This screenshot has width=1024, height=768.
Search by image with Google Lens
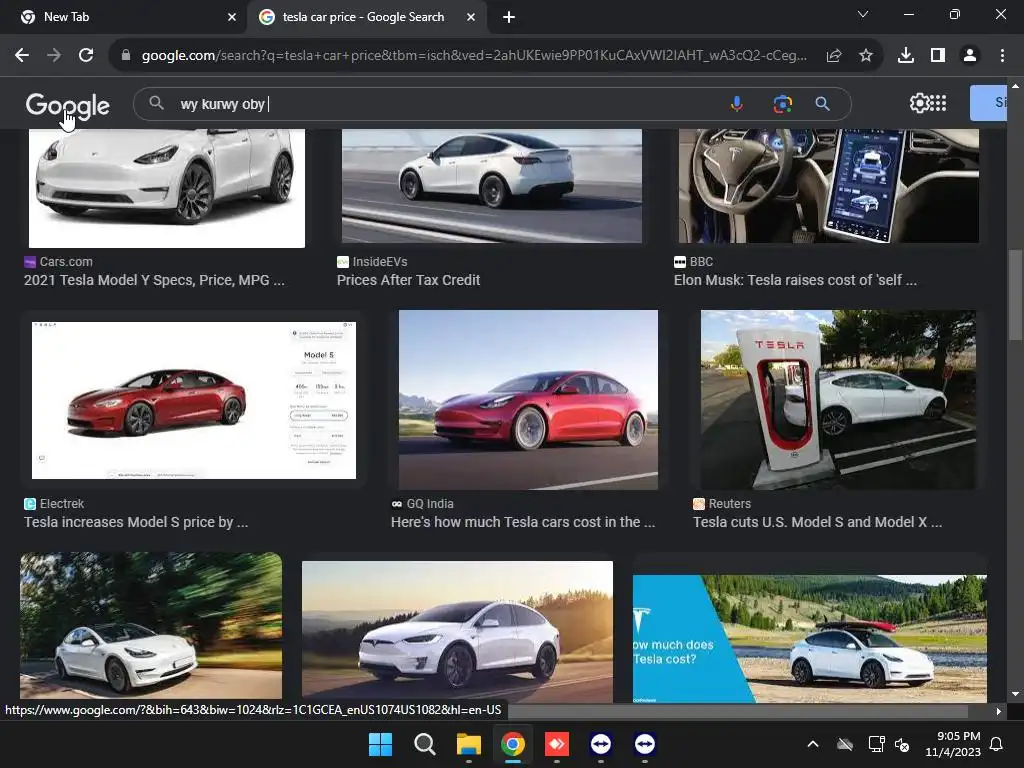(782, 104)
